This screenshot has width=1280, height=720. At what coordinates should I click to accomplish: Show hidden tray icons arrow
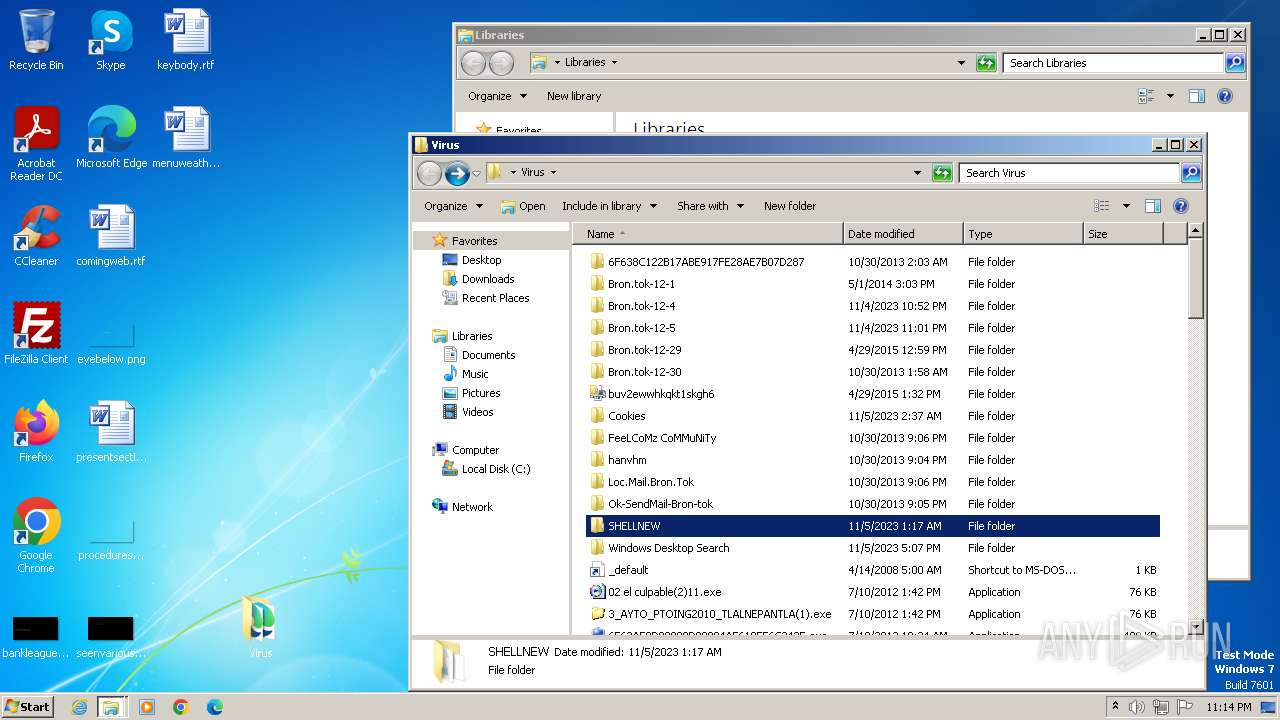pyautogui.click(x=1115, y=707)
